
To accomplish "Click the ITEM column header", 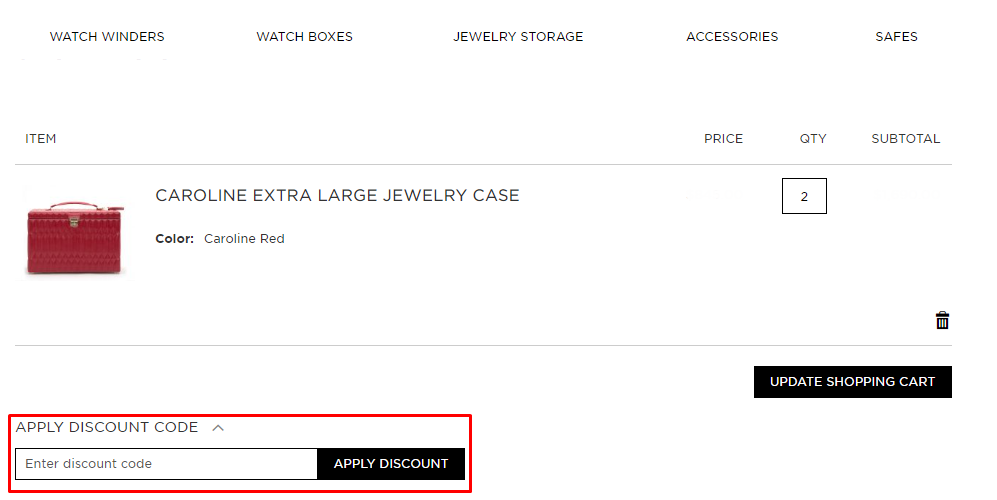I will coord(41,139).
